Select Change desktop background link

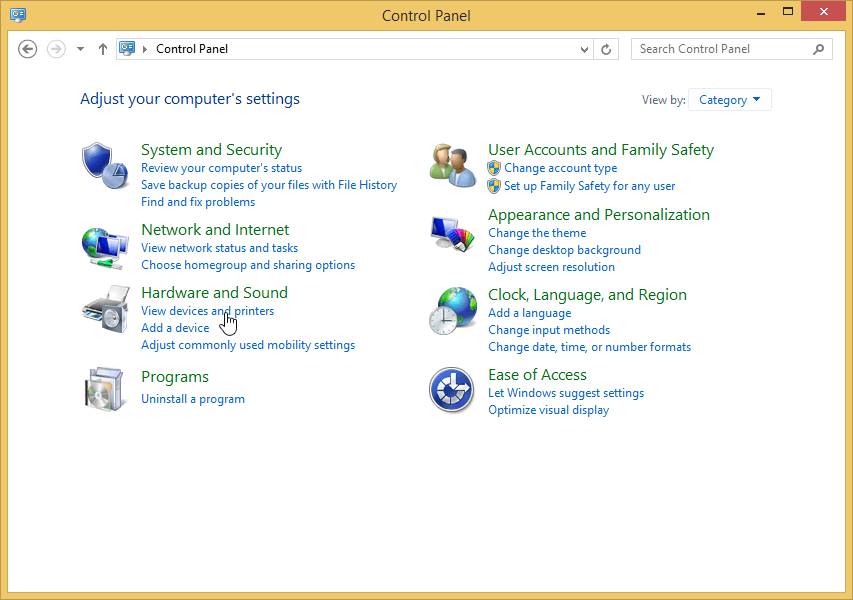click(564, 250)
